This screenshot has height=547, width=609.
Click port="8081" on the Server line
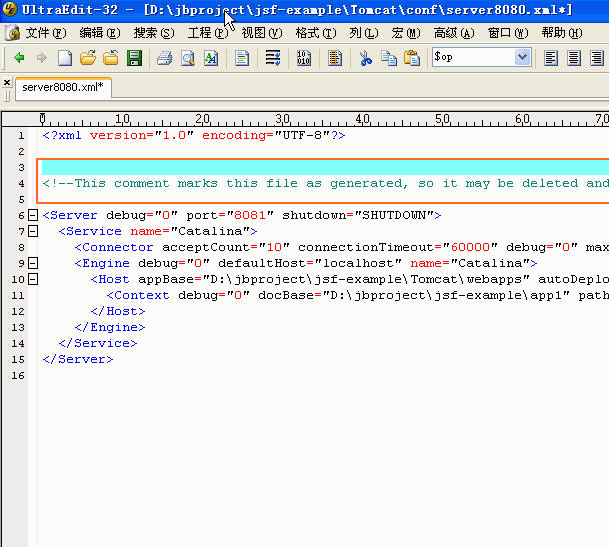point(230,215)
